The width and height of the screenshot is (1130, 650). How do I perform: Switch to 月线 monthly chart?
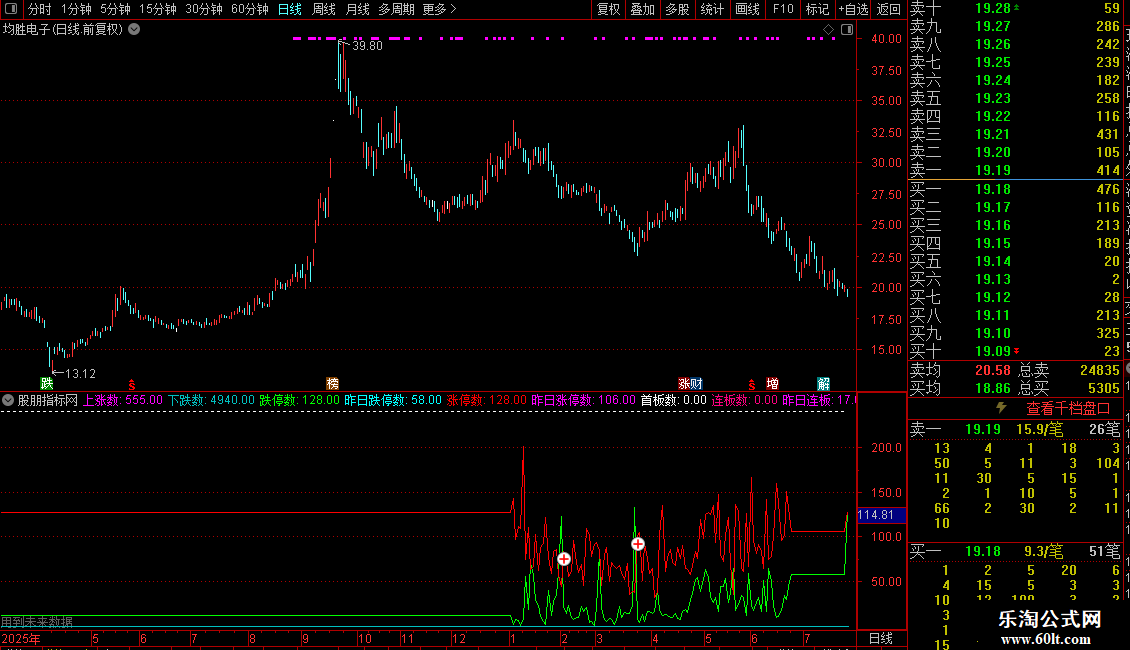click(357, 9)
